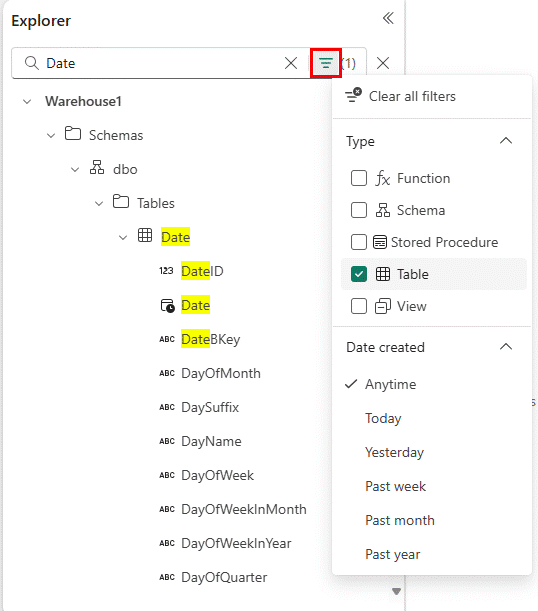Click the ABC type icon beside DaySuffix

[167, 407]
